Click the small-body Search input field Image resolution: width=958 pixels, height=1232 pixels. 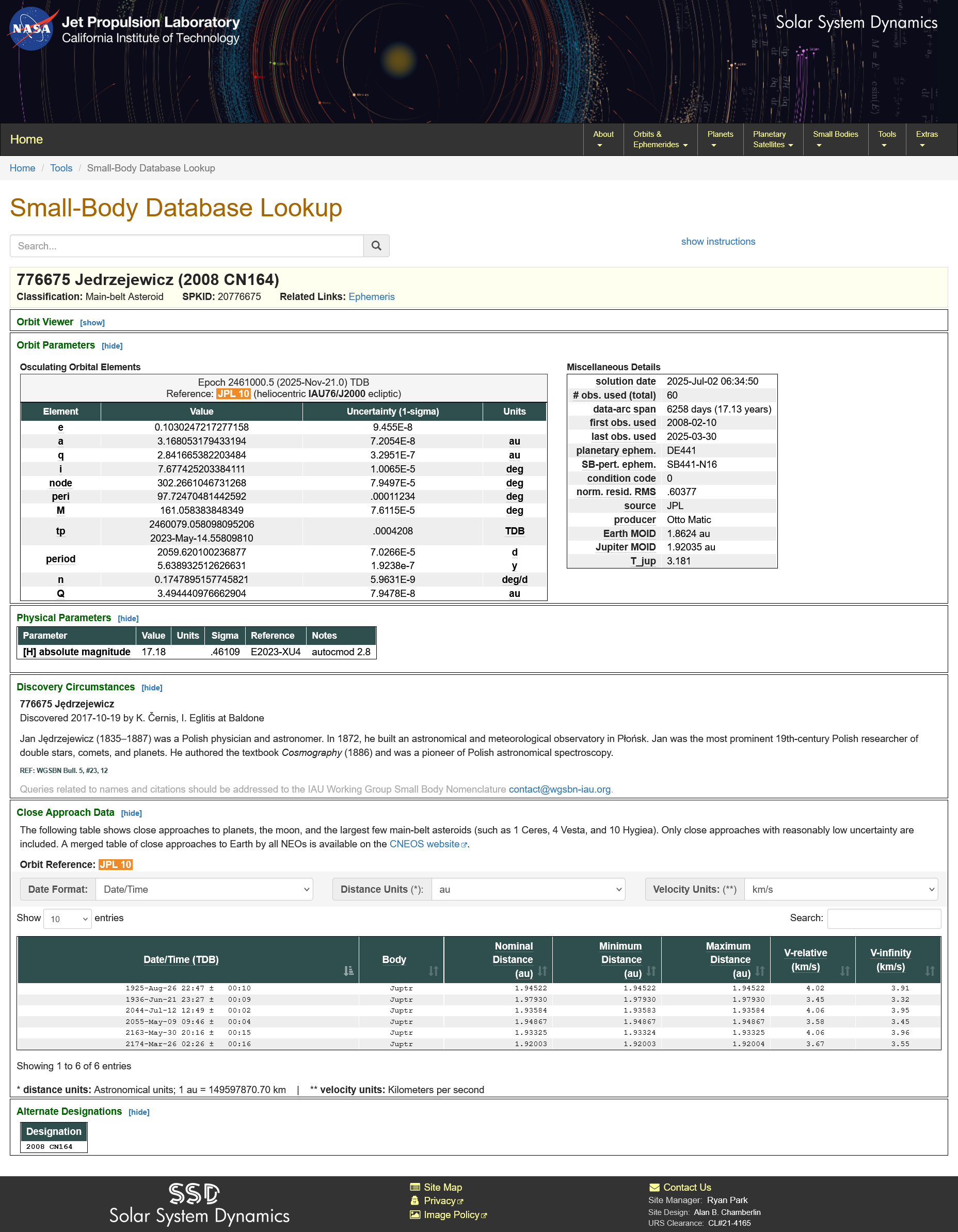tap(187, 246)
